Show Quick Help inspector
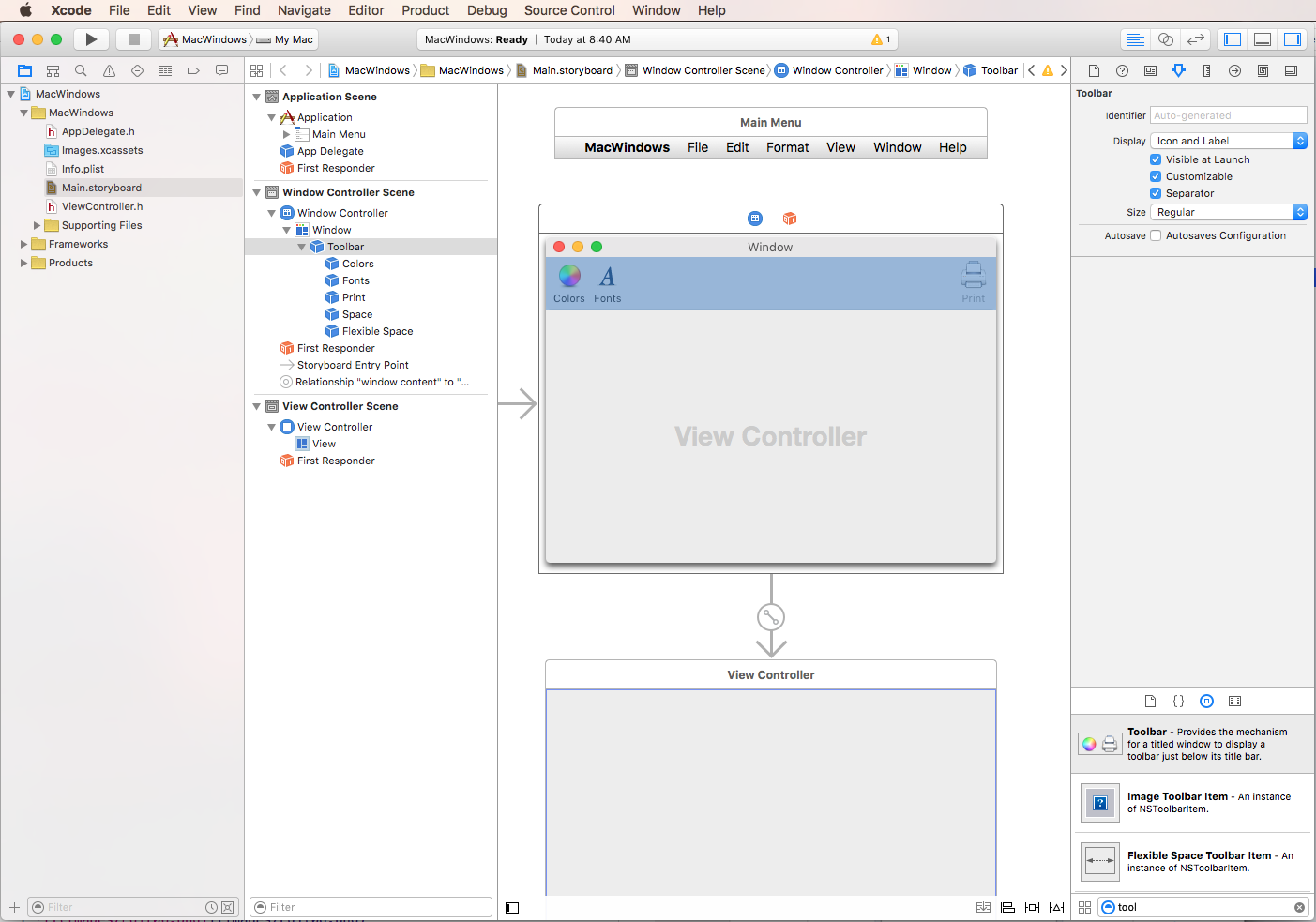Image resolution: width=1316 pixels, height=922 pixels. (1122, 70)
